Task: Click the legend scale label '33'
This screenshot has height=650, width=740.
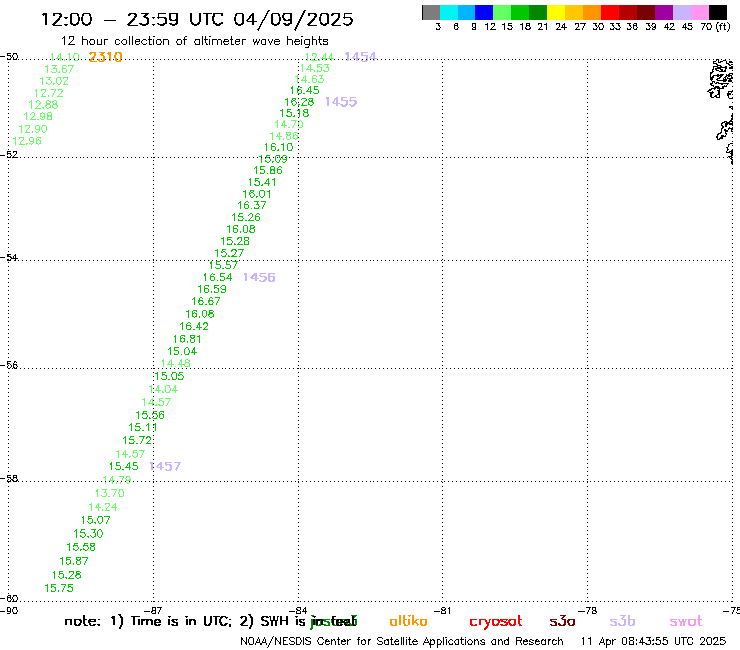Action: click(x=615, y=27)
